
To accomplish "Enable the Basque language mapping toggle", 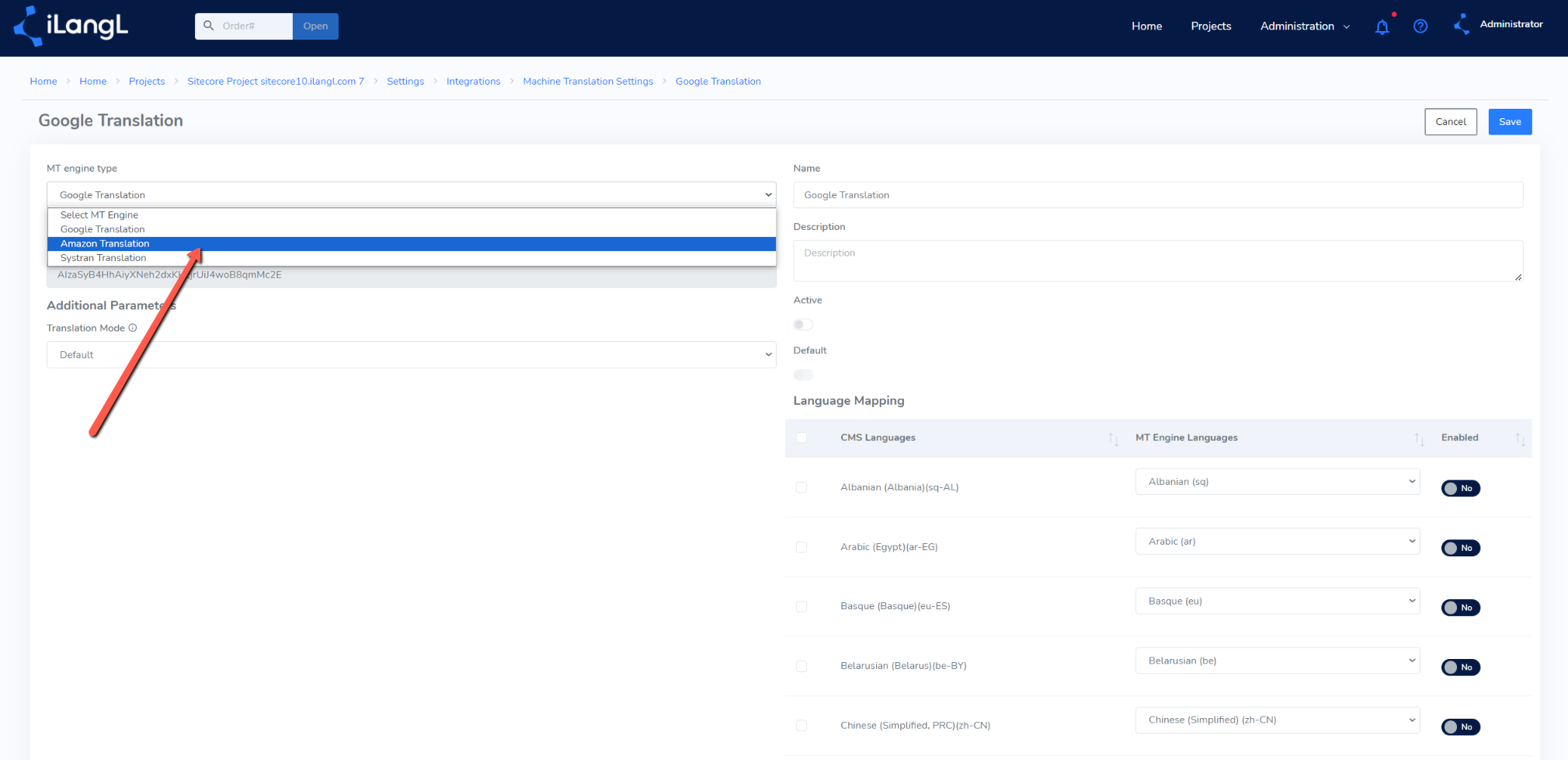I will coord(1461,608).
